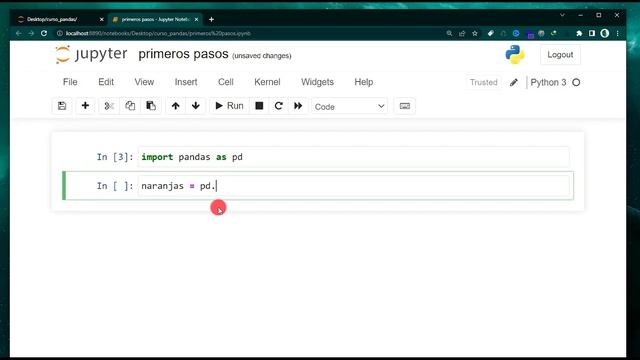Cut selected cells with the scissors icon
Screen dimensions: 640x360
coord(109,106)
